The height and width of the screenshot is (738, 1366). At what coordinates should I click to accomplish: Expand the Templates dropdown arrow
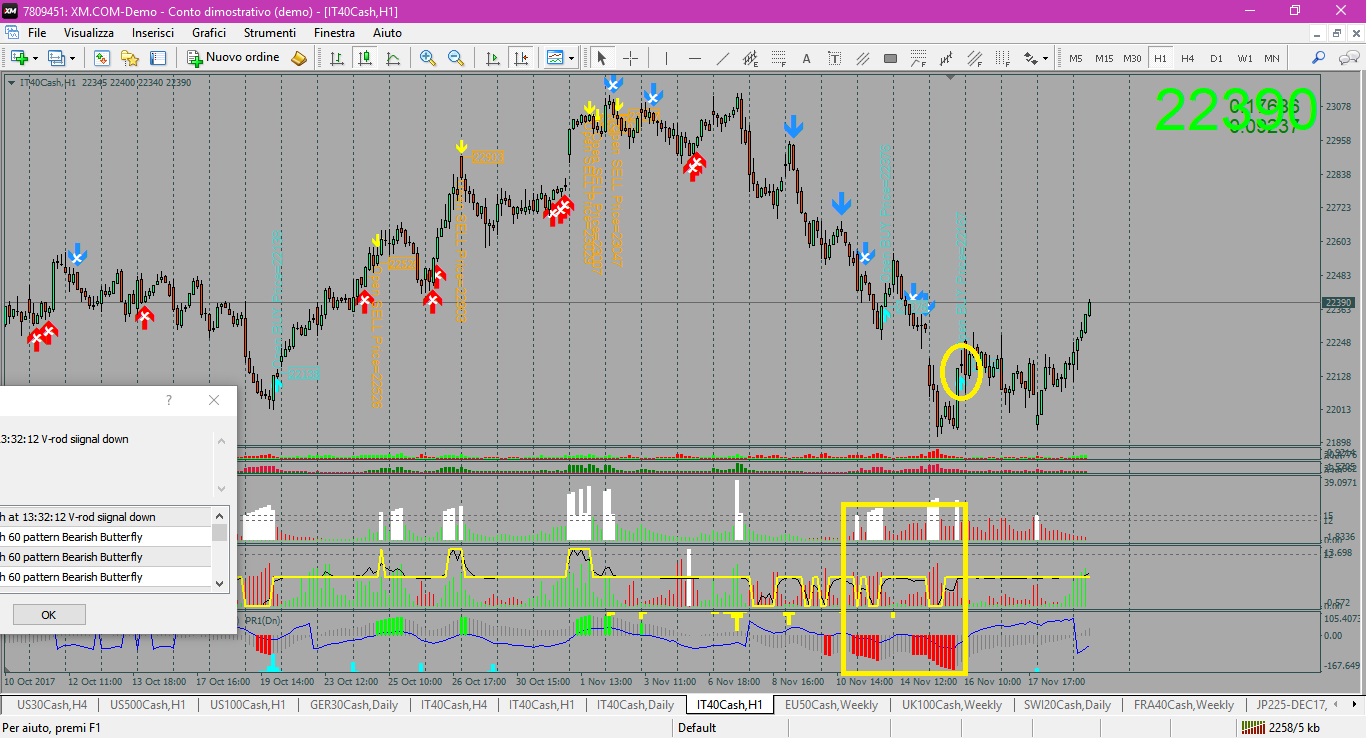click(571, 58)
